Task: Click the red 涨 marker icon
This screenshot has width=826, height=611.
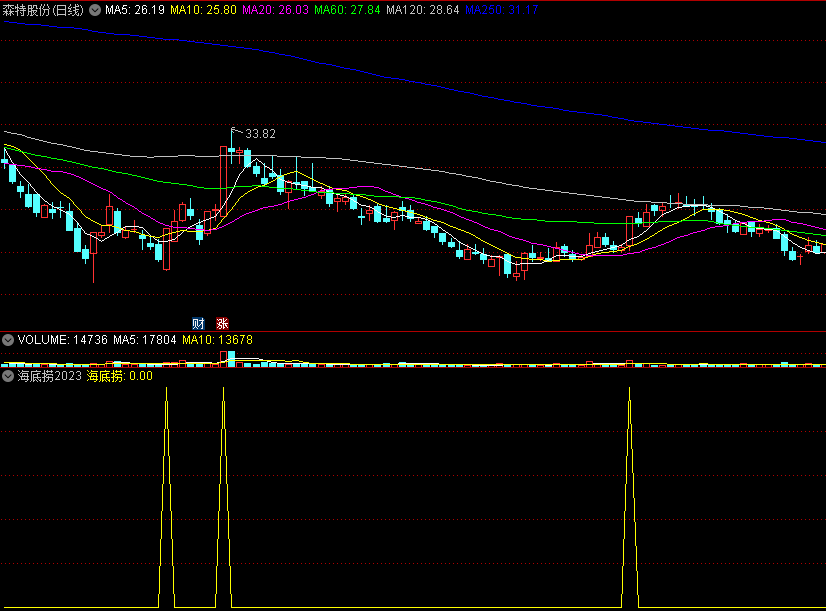Action: 222,323
